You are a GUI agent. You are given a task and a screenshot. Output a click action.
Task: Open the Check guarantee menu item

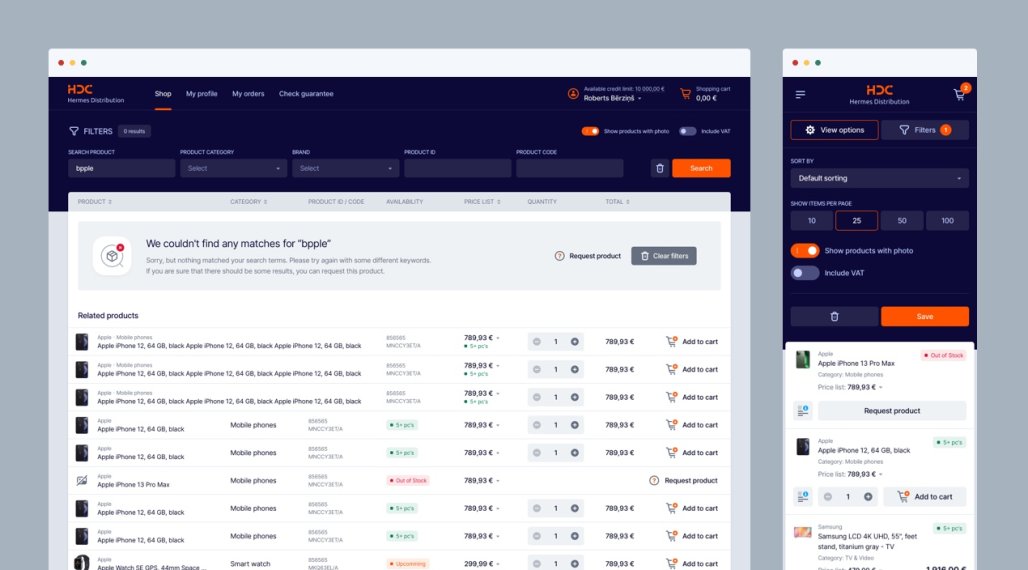[x=306, y=94]
